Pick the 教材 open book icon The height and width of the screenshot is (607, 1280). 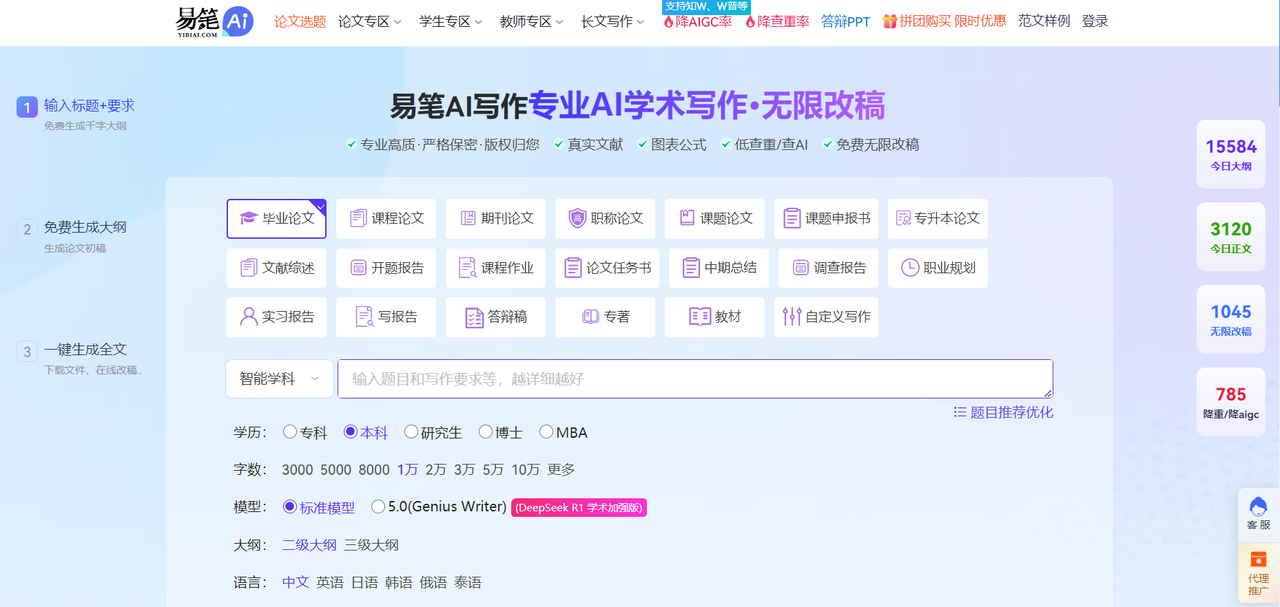coord(700,317)
